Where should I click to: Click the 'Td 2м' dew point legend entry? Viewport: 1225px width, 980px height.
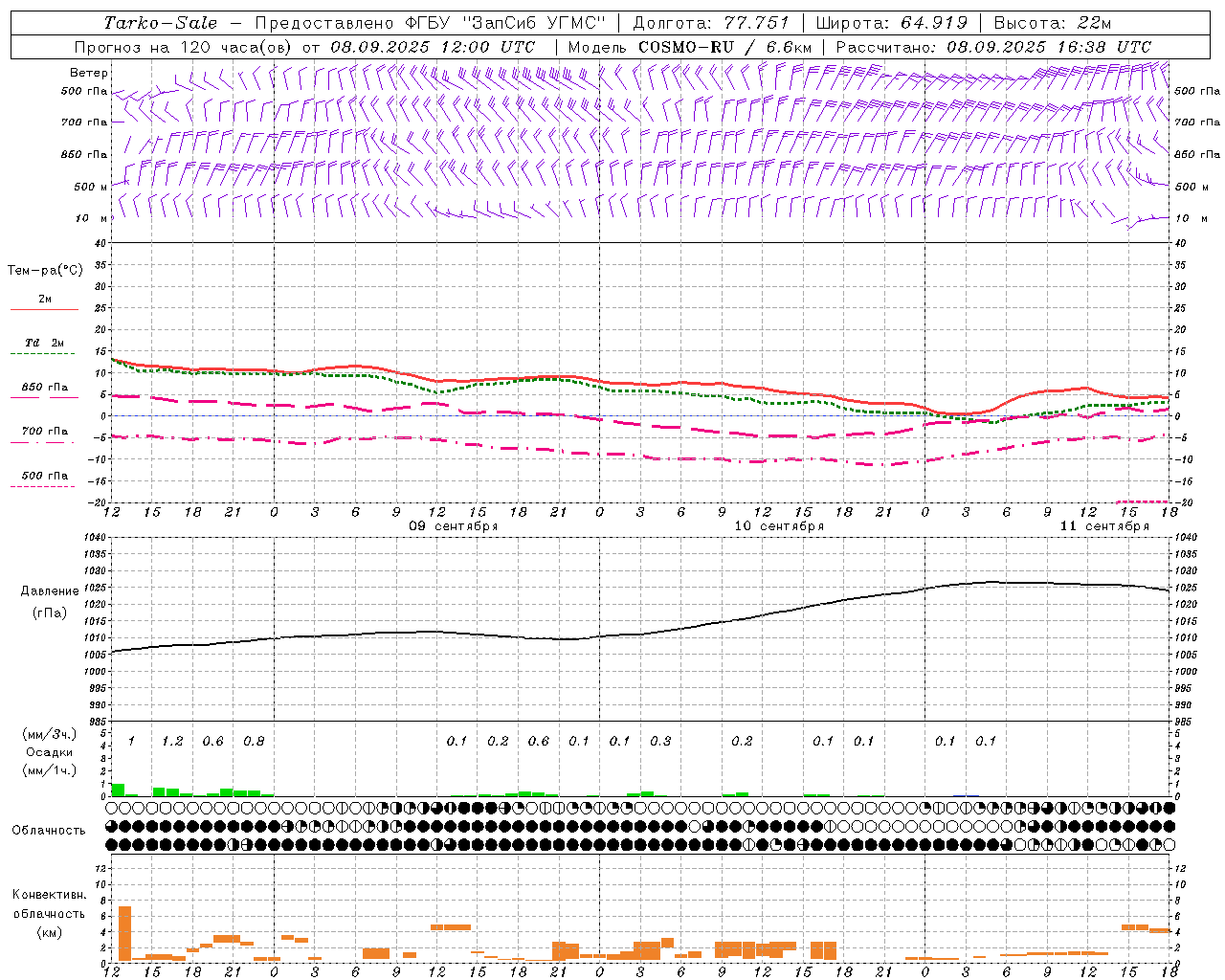[44, 343]
